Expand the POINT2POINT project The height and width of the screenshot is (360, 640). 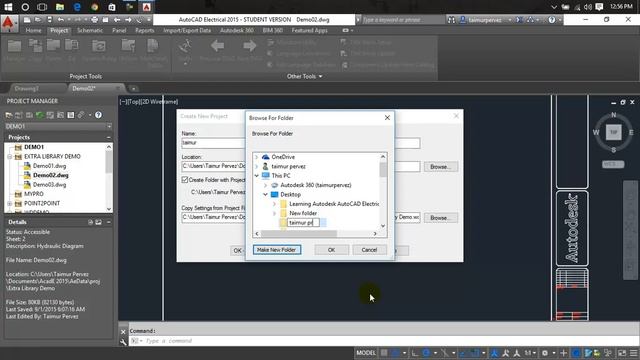[x=9, y=203]
